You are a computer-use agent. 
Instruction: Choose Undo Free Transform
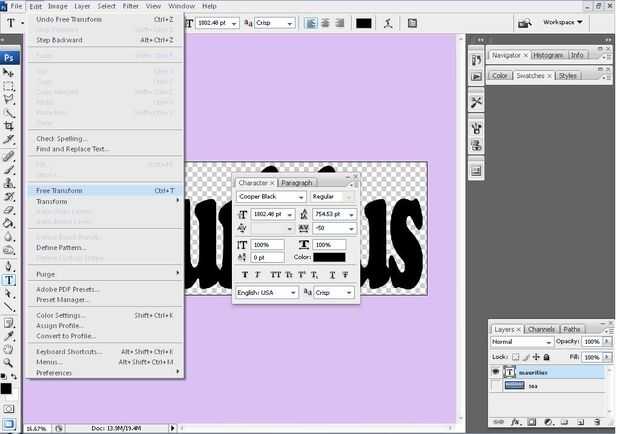(105, 19)
